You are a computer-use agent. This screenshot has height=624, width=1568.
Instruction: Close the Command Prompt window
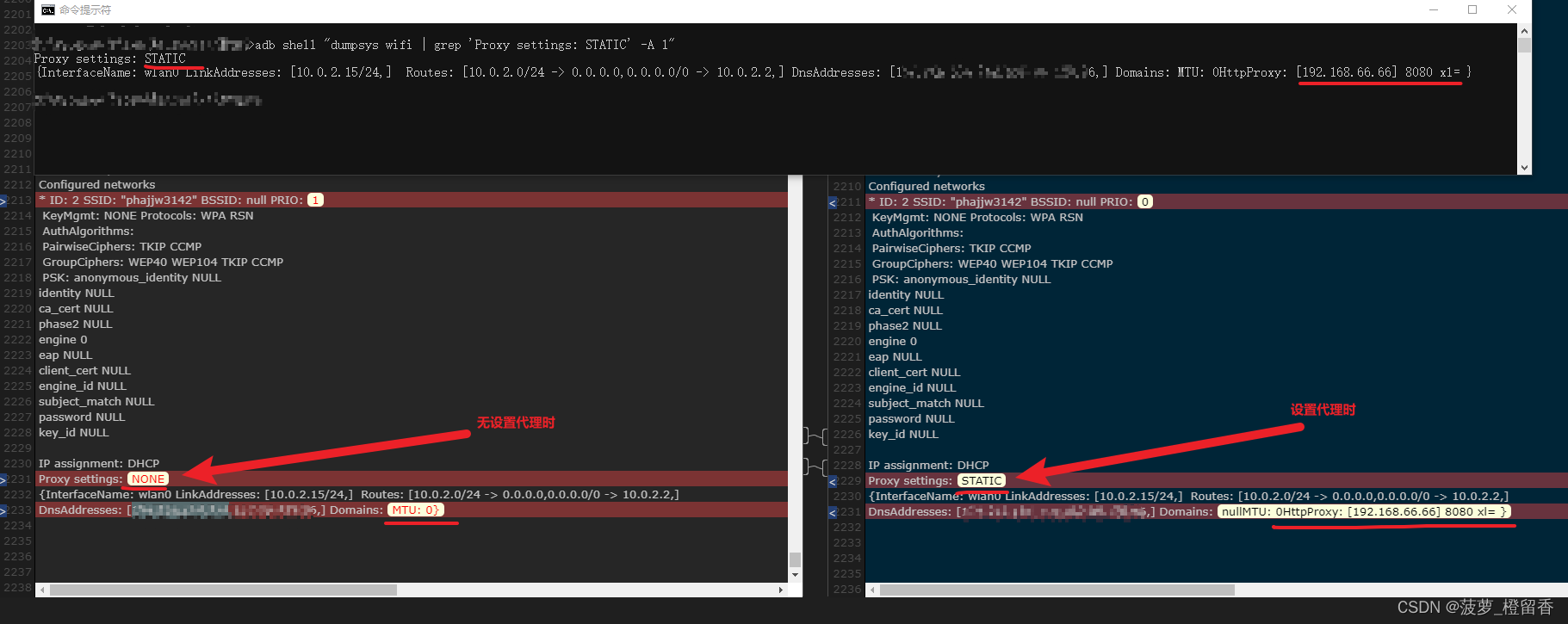(1512, 9)
